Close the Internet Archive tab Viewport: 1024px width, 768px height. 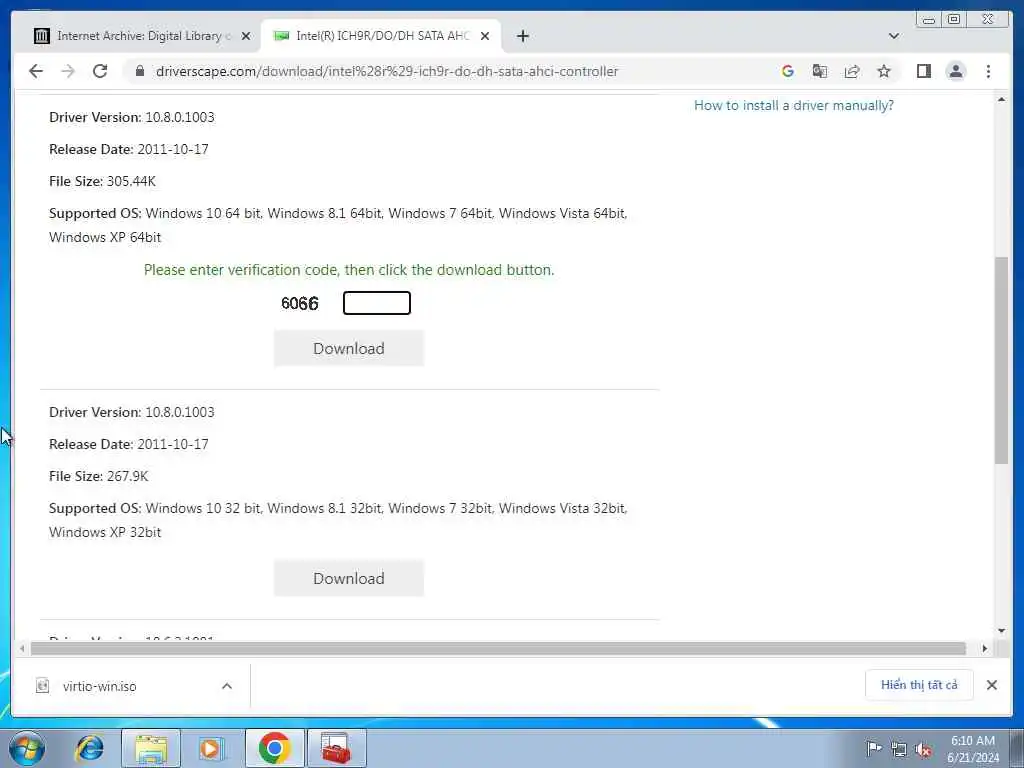tap(246, 36)
